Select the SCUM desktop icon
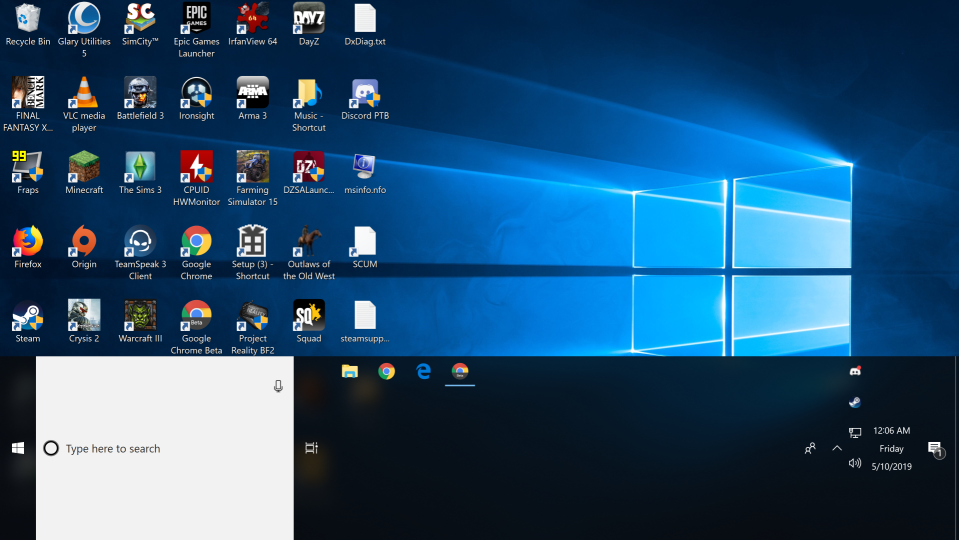This screenshot has width=959, height=540. pyautogui.click(x=365, y=247)
